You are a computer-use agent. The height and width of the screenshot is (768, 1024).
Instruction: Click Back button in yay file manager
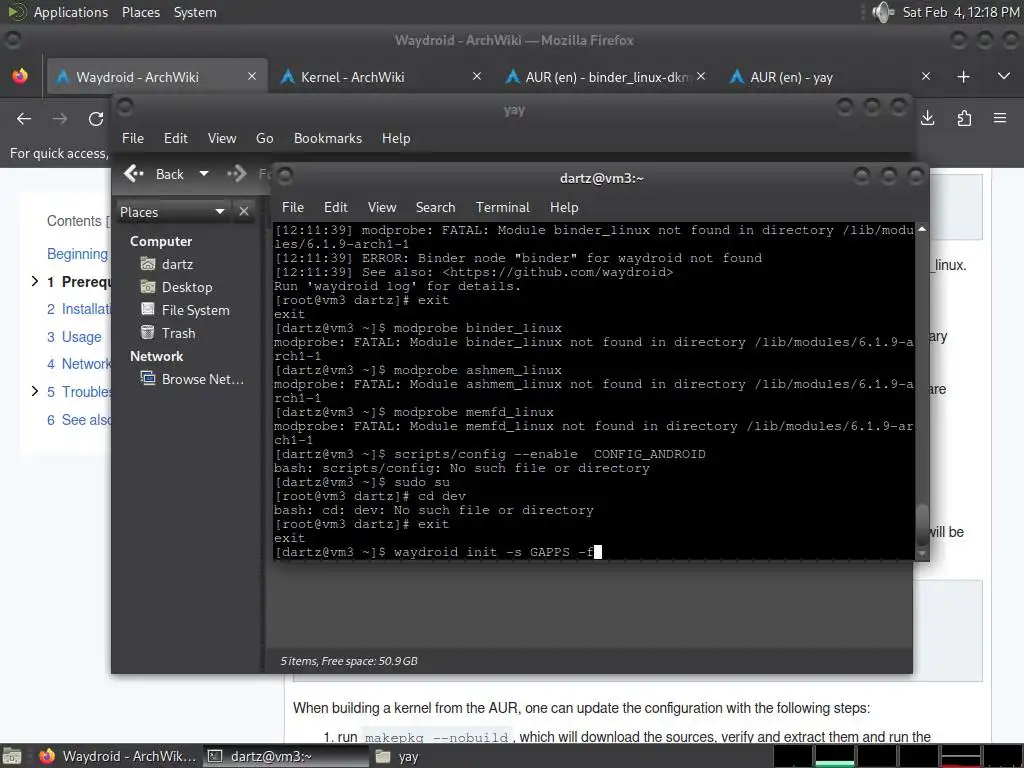154,174
